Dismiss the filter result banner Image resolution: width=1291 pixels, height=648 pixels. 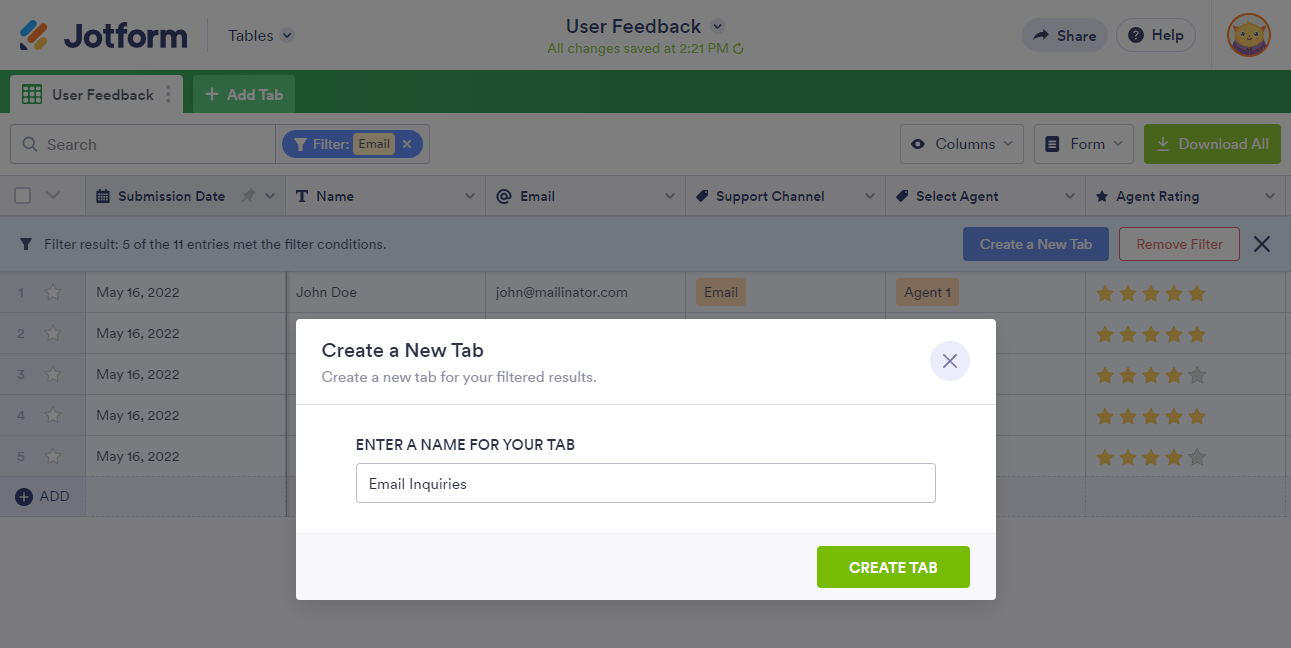[1262, 244]
